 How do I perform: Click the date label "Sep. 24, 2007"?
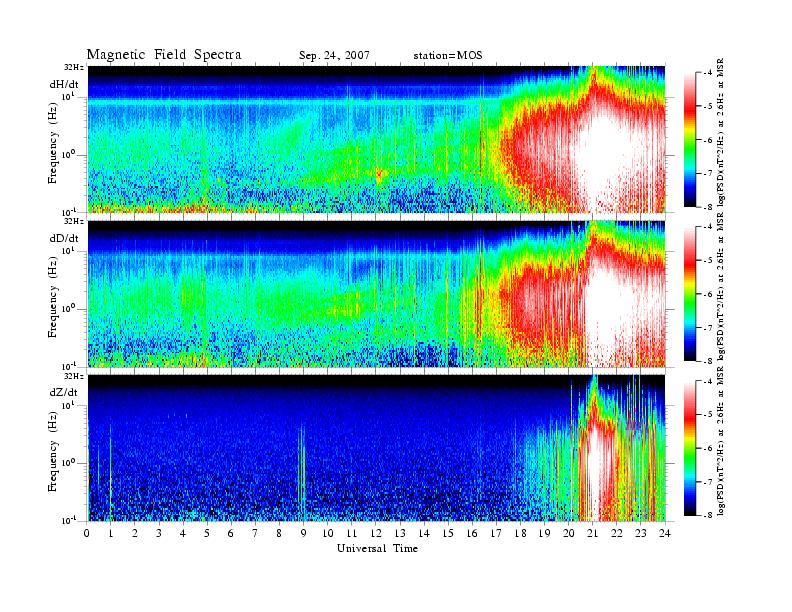(x=334, y=56)
